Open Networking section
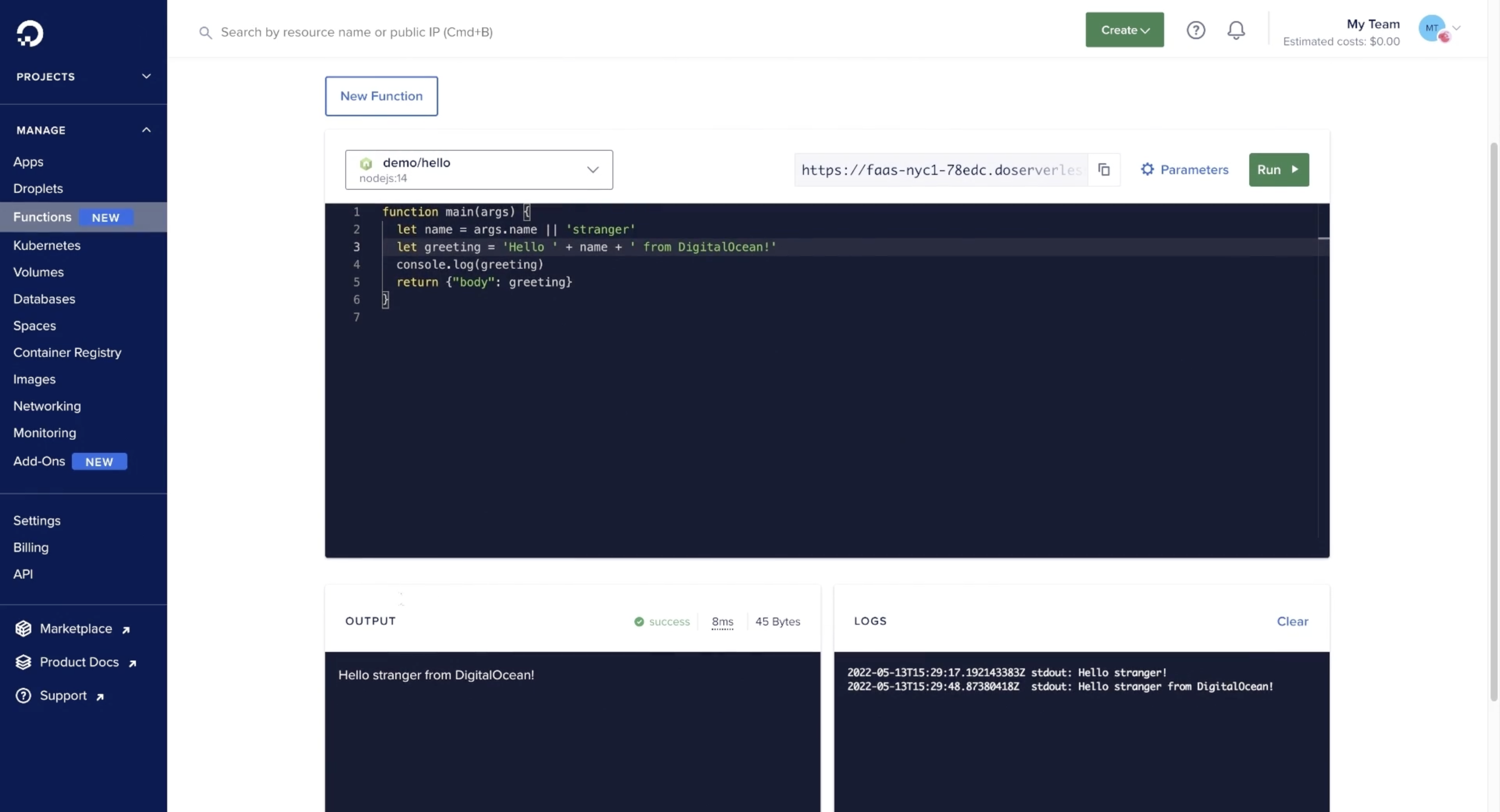Screen dimensions: 1500x812 tap(46, 406)
